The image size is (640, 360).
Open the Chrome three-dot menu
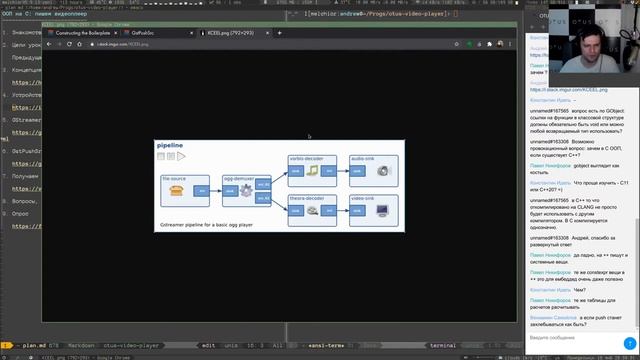(x=510, y=44)
